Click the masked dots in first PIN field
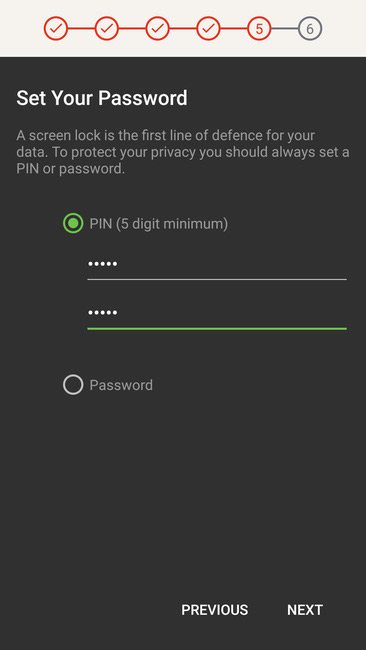 [102, 264]
